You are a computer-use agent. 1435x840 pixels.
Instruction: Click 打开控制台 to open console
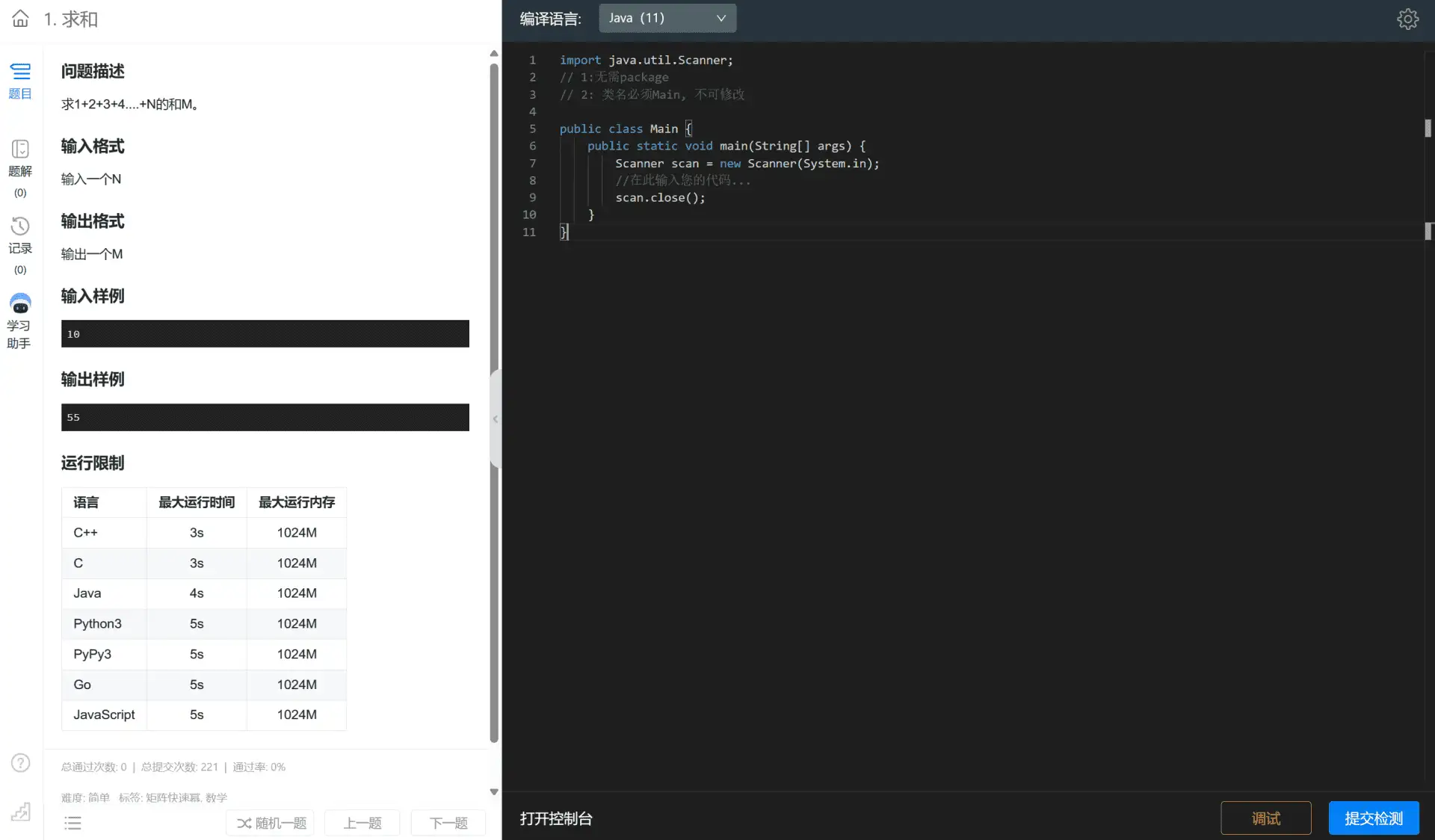coord(556,818)
